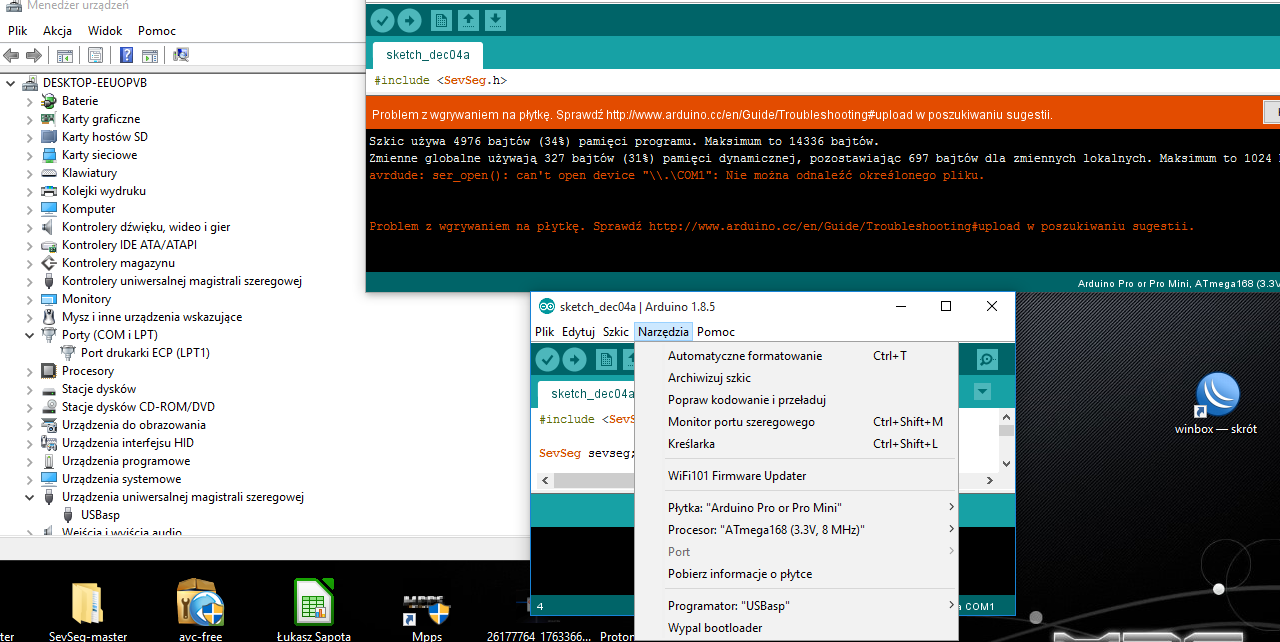Open Łukasz Sapota spreadsheet on desktop

(x=314, y=610)
